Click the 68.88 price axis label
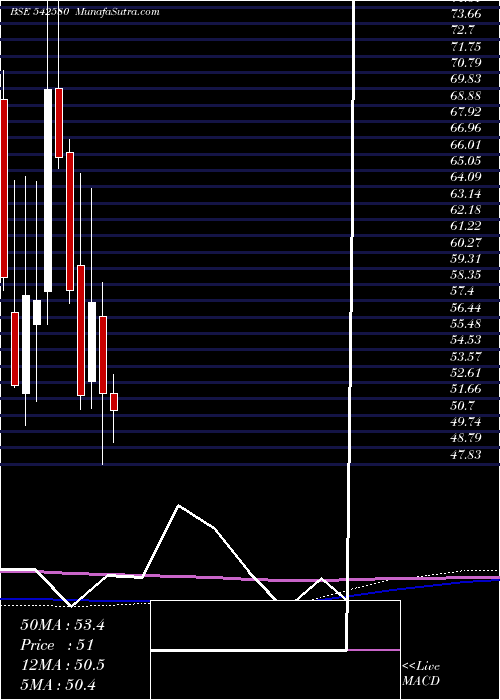Screen dimensions: 500x700 point(466,96)
